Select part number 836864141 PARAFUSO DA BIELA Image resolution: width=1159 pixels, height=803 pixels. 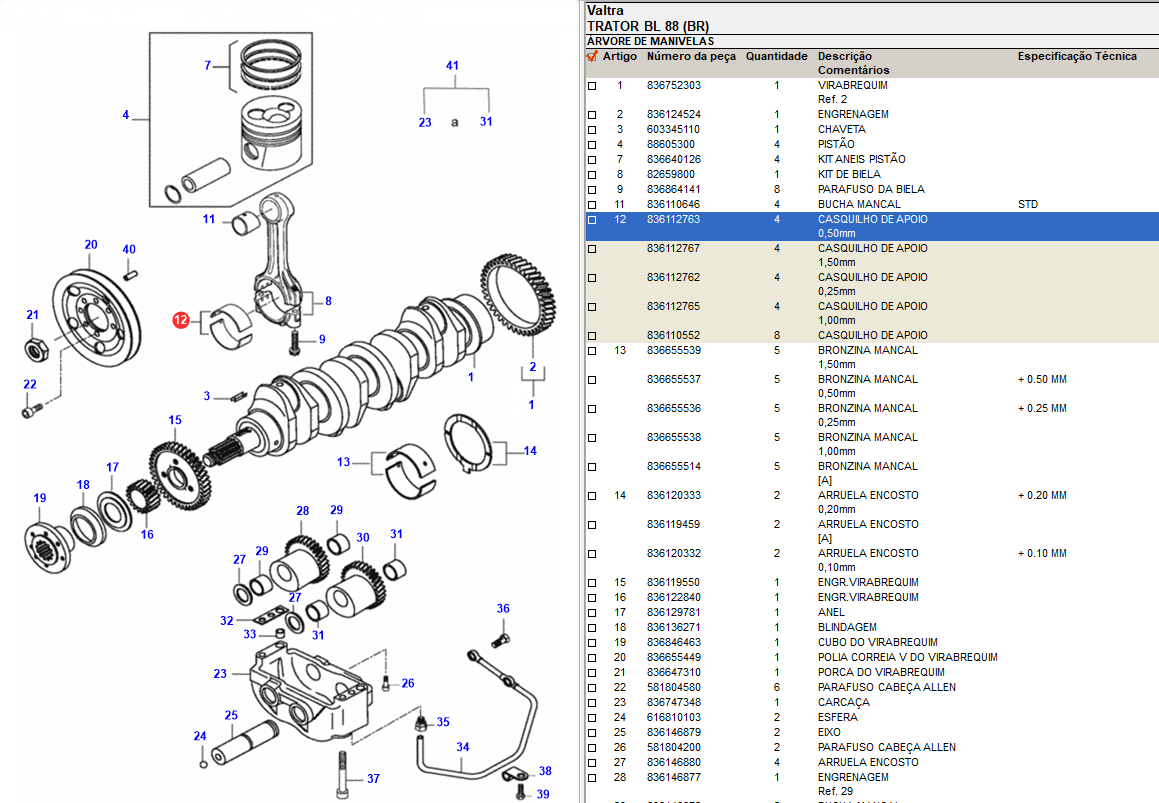click(x=674, y=189)
